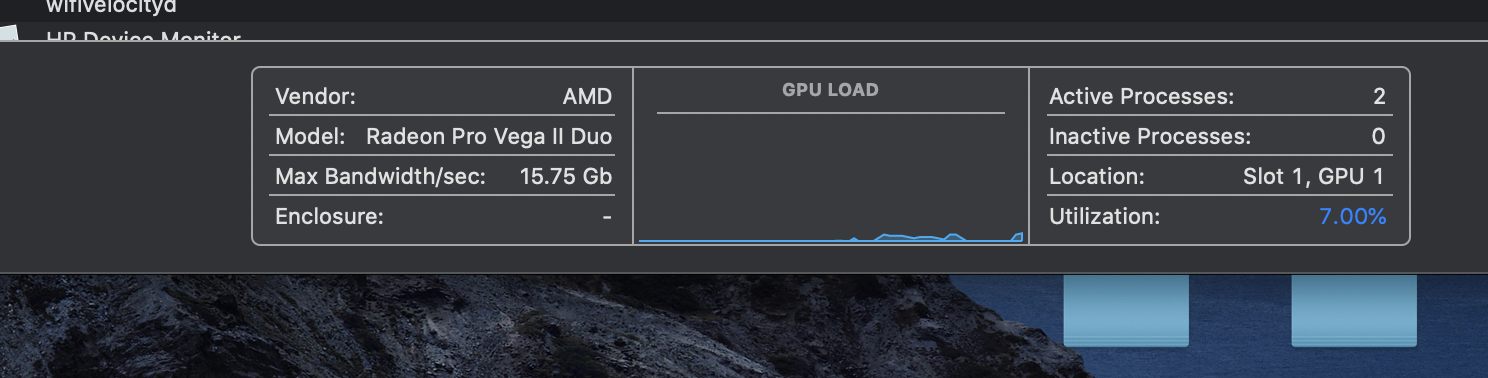
Task: Click the Inactive Processes count of 0
Action: pyautogui.click(x=1379, y=137)
